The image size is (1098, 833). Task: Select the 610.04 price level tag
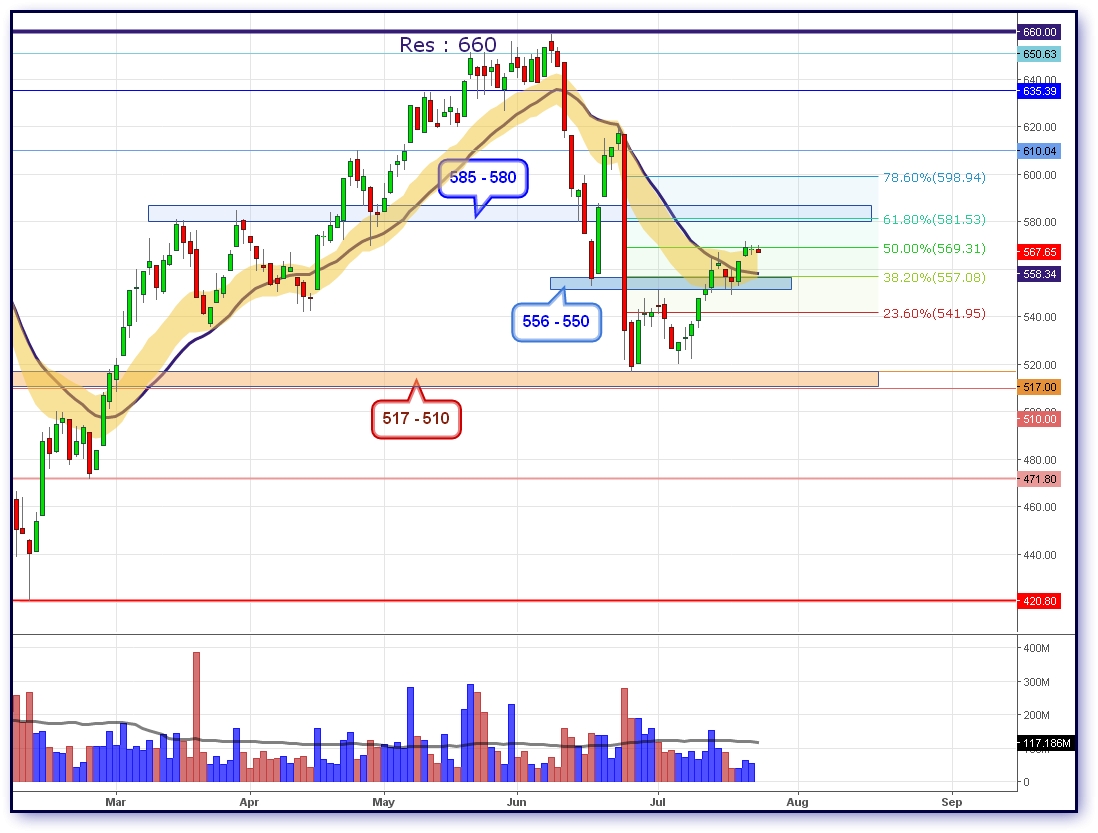1040,151
